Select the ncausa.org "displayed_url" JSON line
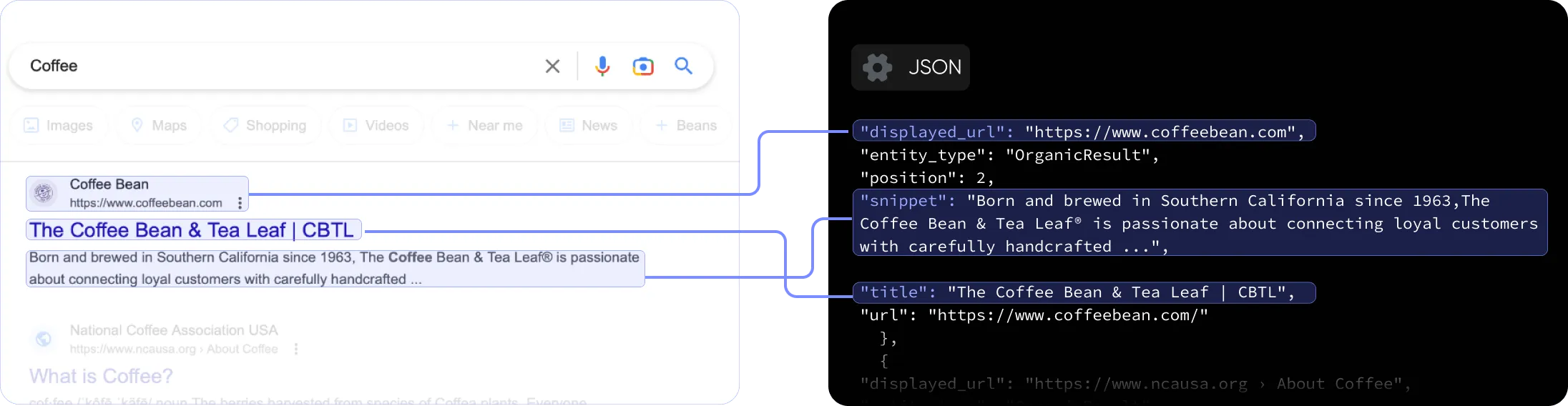The height and width of the screenshot is (406, 1568). pyautogui.click(x=1135, y=384)
